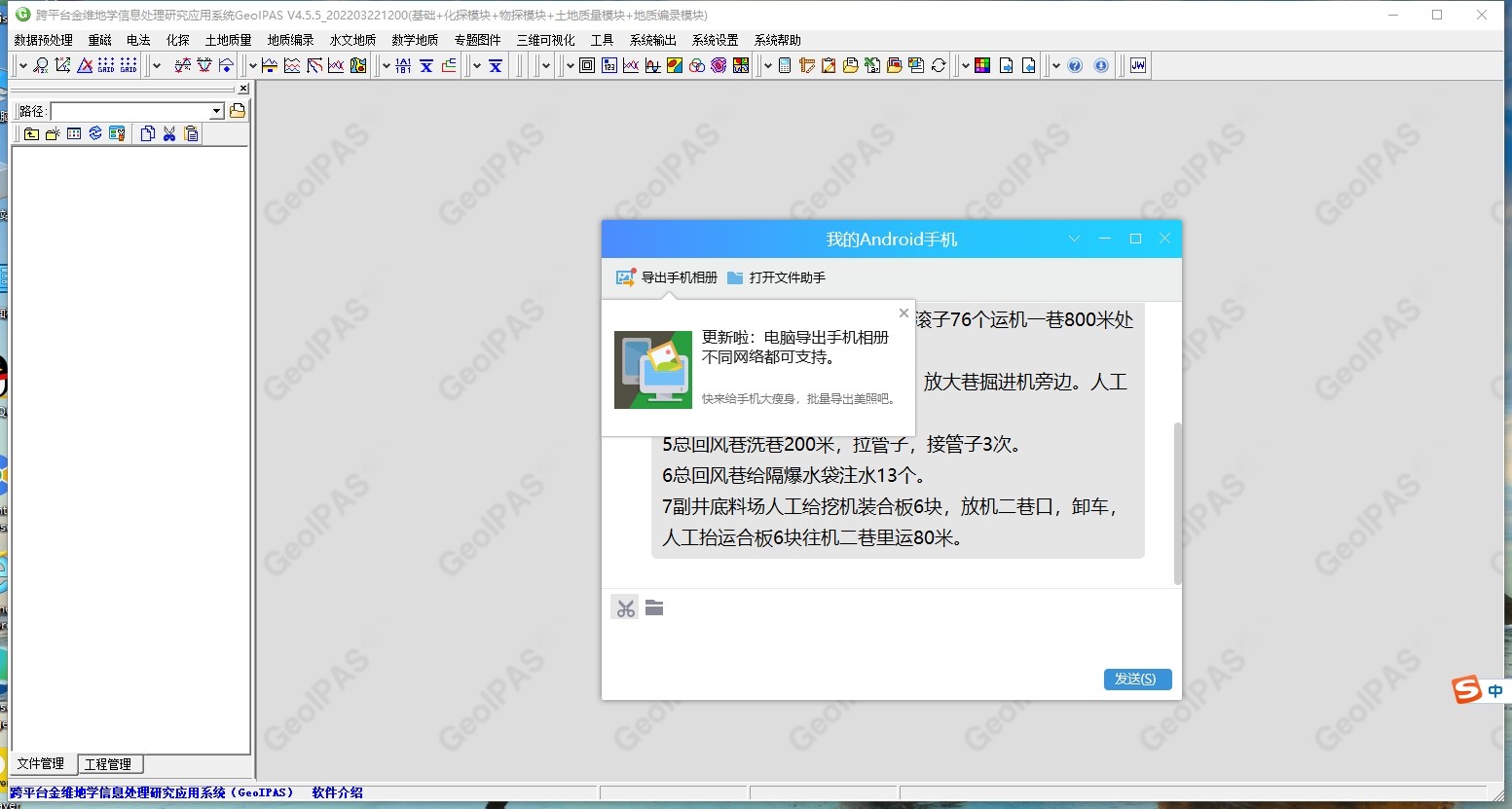Image resolution: width=1512 pixels, height=809 pixels.
Task: Expand the toolbar options arrow before calculator icon
Action: (768, 65)
